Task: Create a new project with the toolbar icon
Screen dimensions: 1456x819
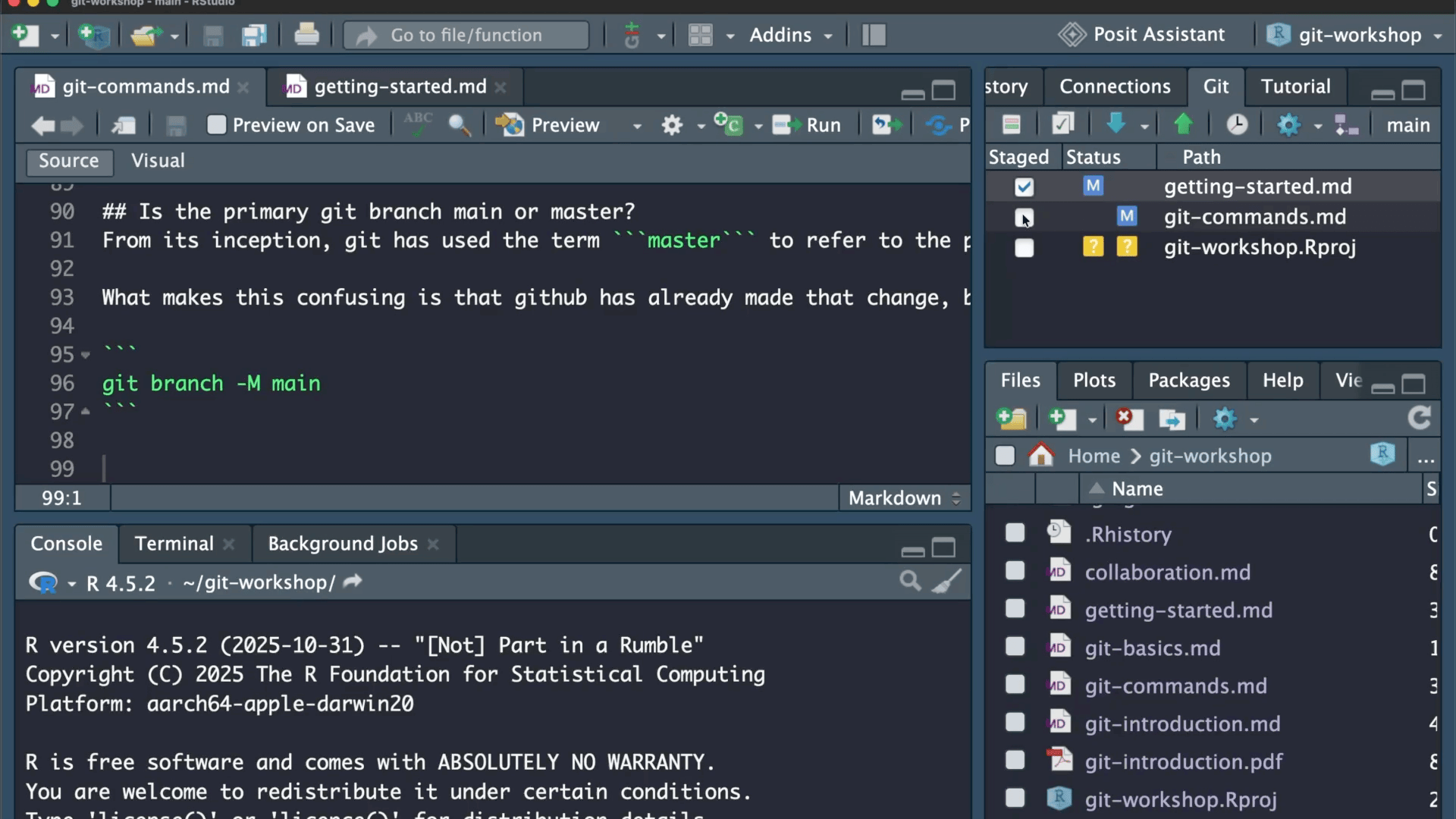Action: (x=94, y=35)
